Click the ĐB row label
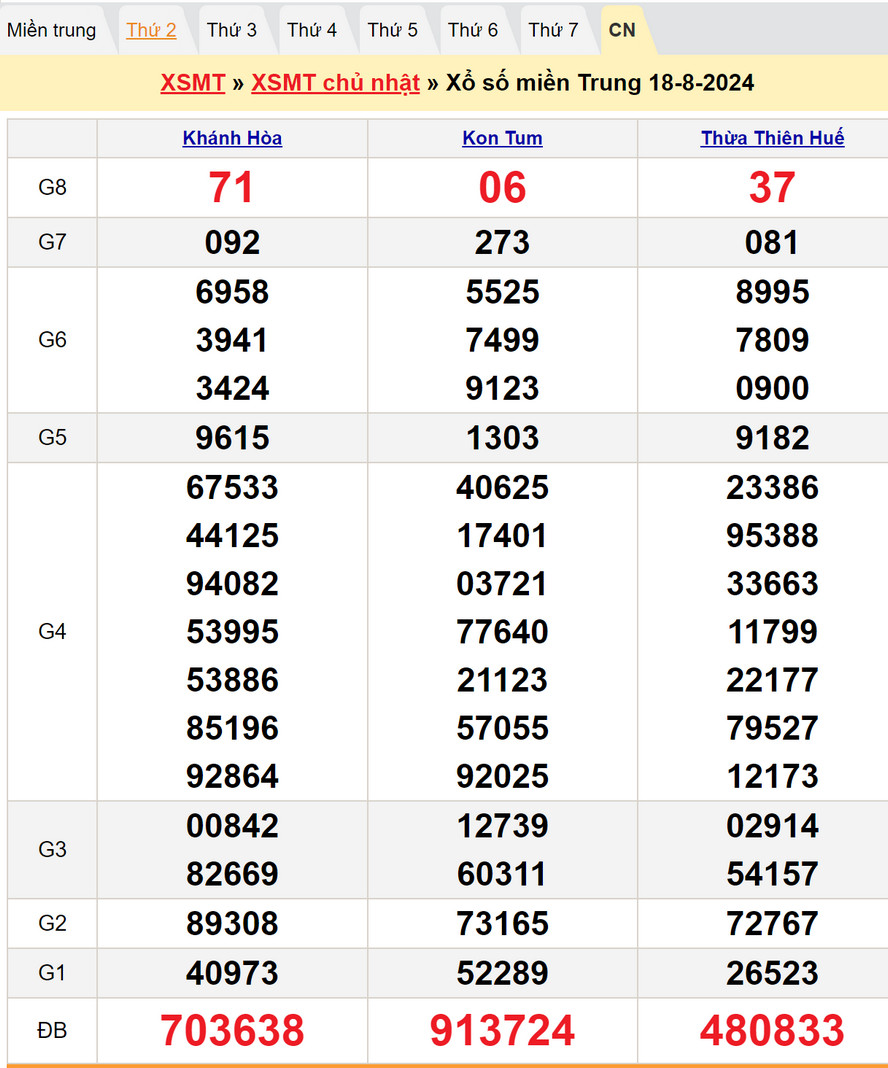Image resolution: width=888 pixels, height=1068 pixels. [52, 1030]
